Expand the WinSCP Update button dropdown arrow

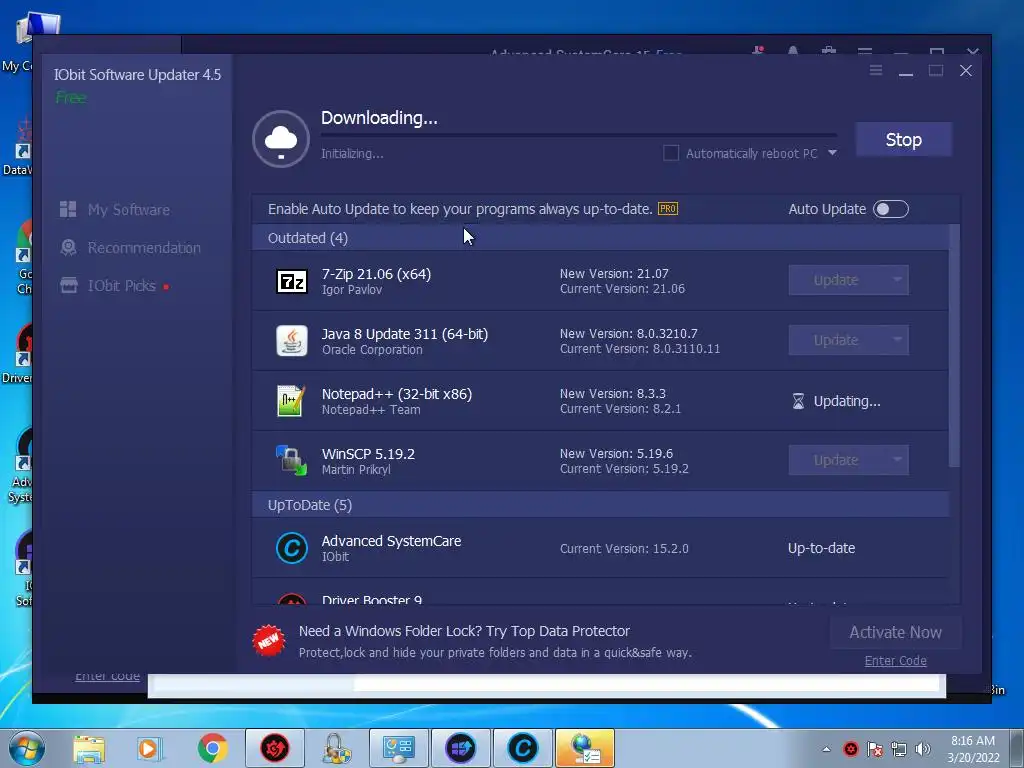tap(897, 460)
